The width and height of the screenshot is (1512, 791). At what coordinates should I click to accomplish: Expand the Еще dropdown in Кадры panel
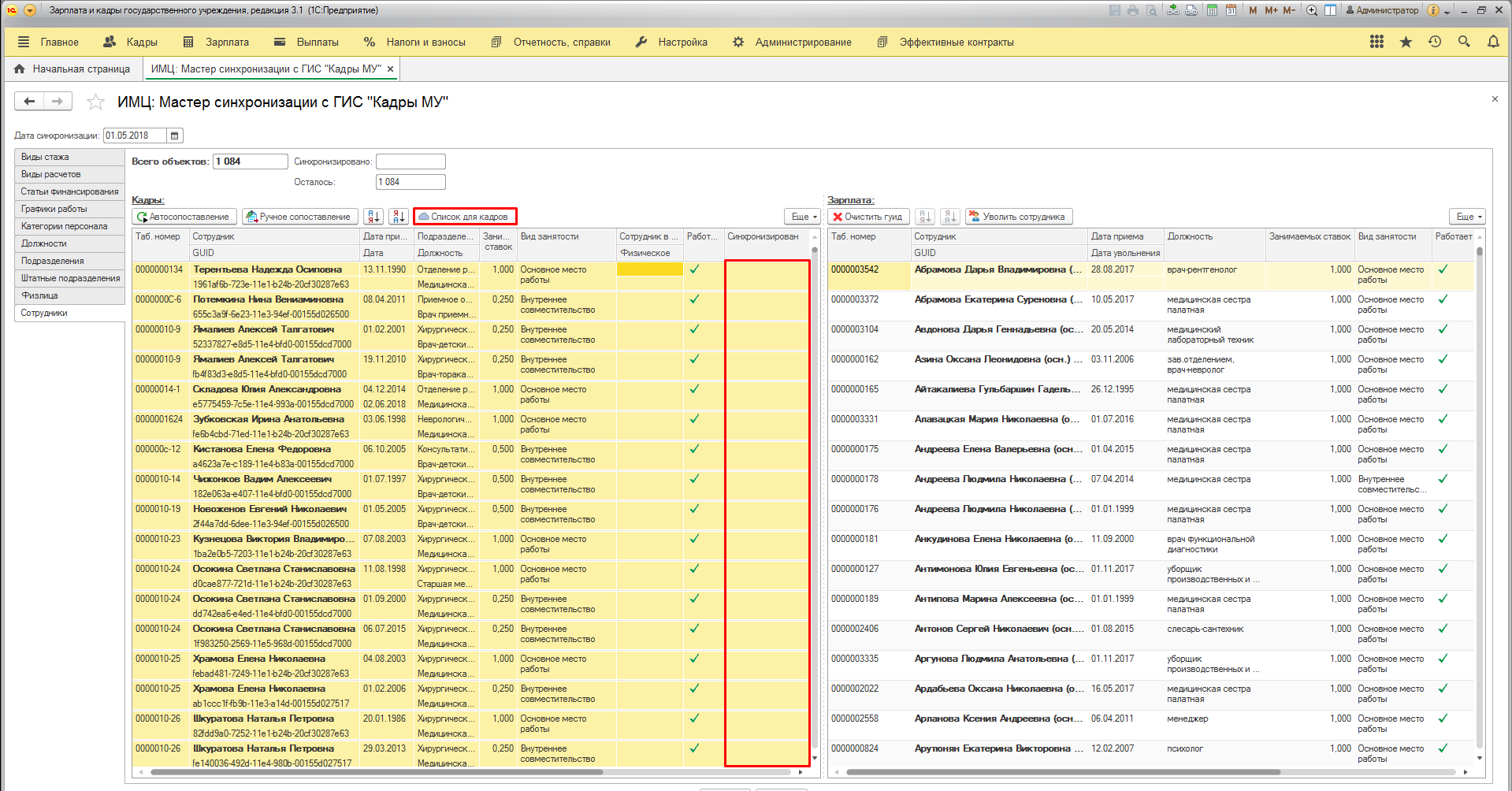(x=804, y=217)
